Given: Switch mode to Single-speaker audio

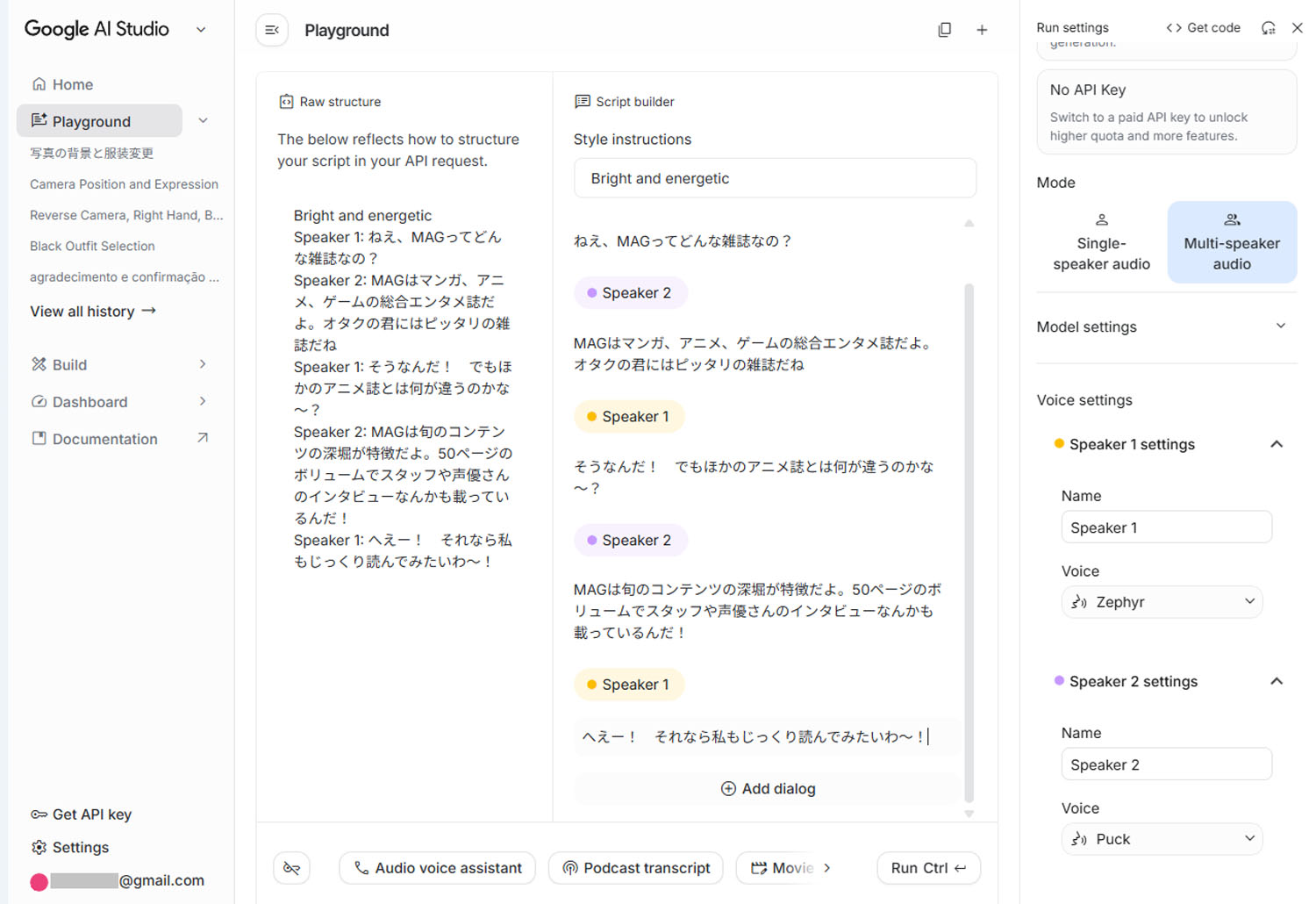Looking at the screenshot, I should [x=1100, y=242].
